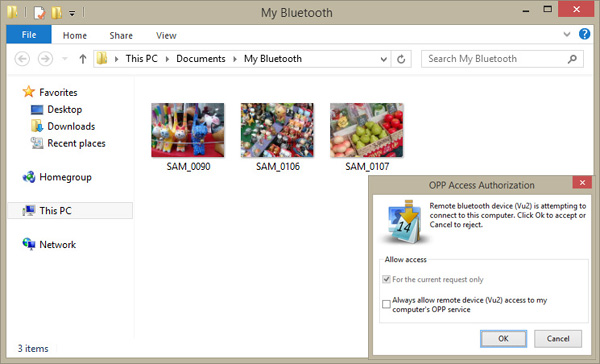Click the Recent places icon in sidebar

coord(37,143)
